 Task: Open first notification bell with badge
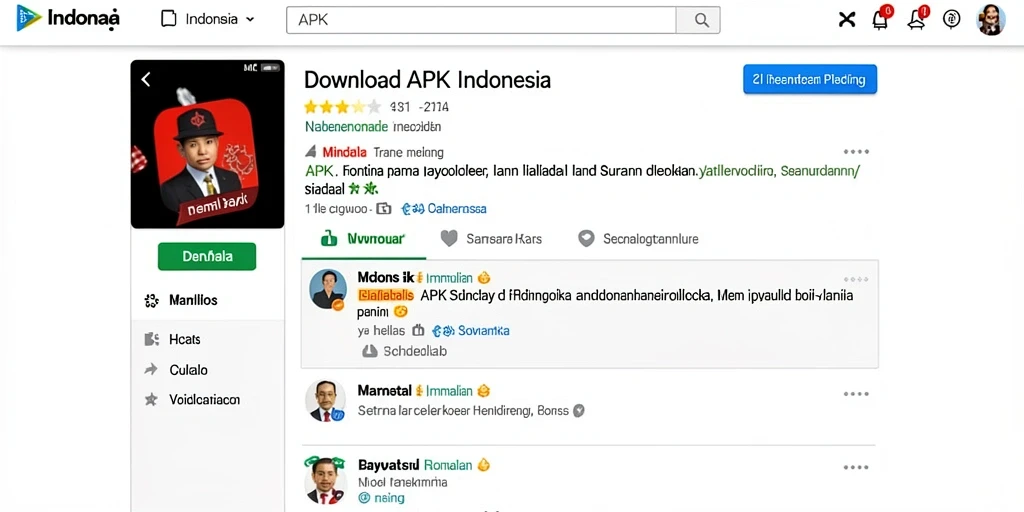(x=881, y=19)
